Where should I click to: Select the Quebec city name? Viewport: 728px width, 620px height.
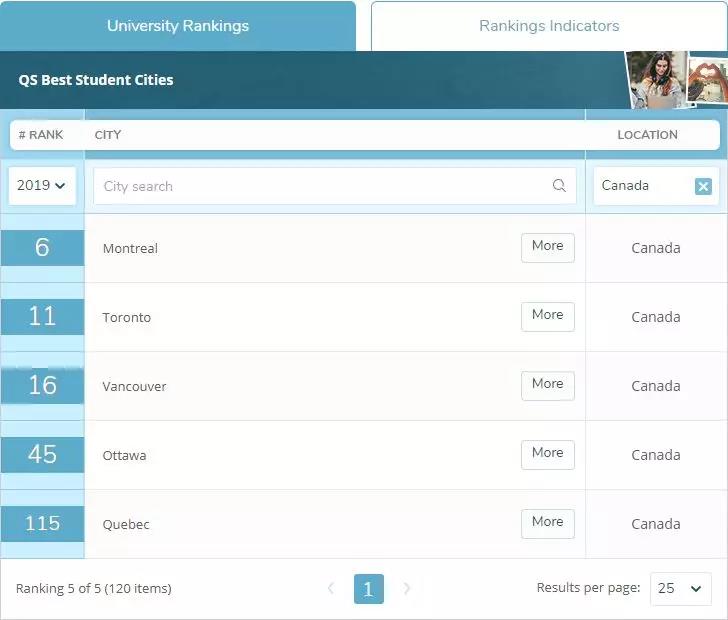click(x=126, y=524)
